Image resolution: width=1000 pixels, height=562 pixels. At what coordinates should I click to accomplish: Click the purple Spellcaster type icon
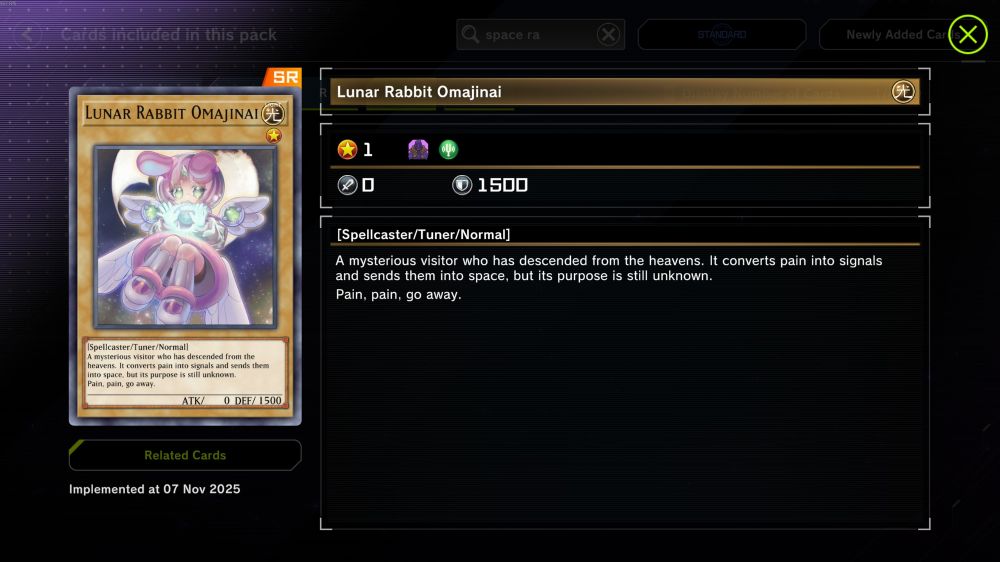click(418, 149)
